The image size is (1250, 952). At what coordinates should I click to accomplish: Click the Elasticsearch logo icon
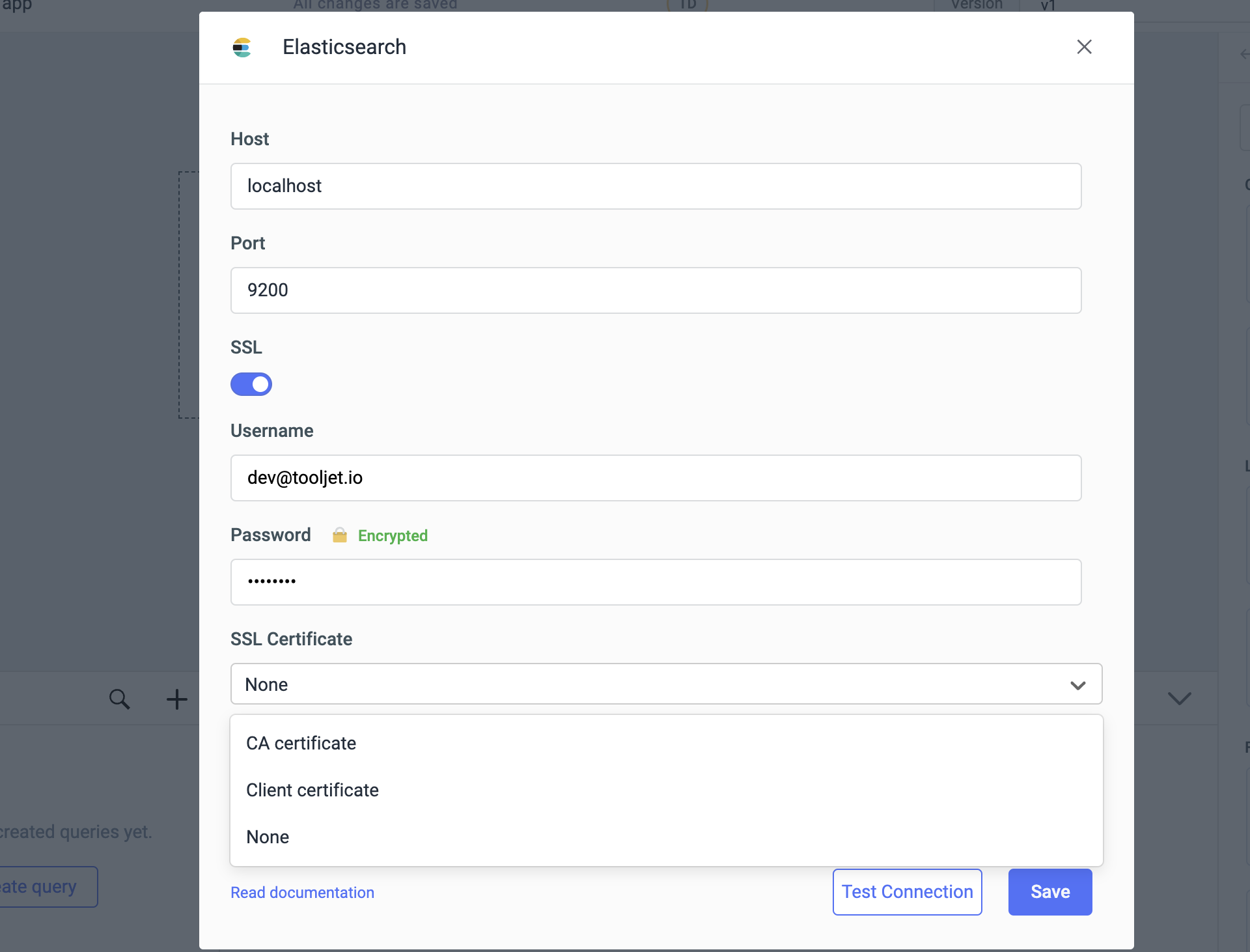tap(242, 46)
